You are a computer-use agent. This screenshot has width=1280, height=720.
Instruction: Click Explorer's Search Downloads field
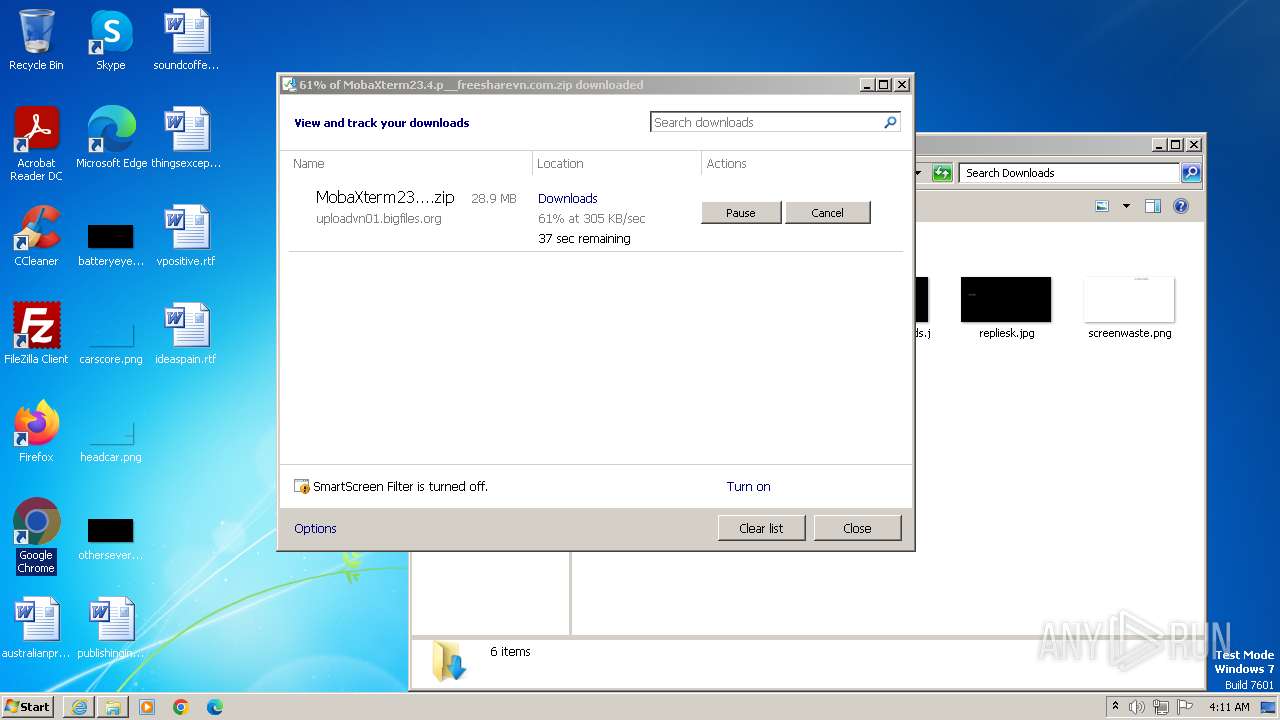(x=1068, y=173)
